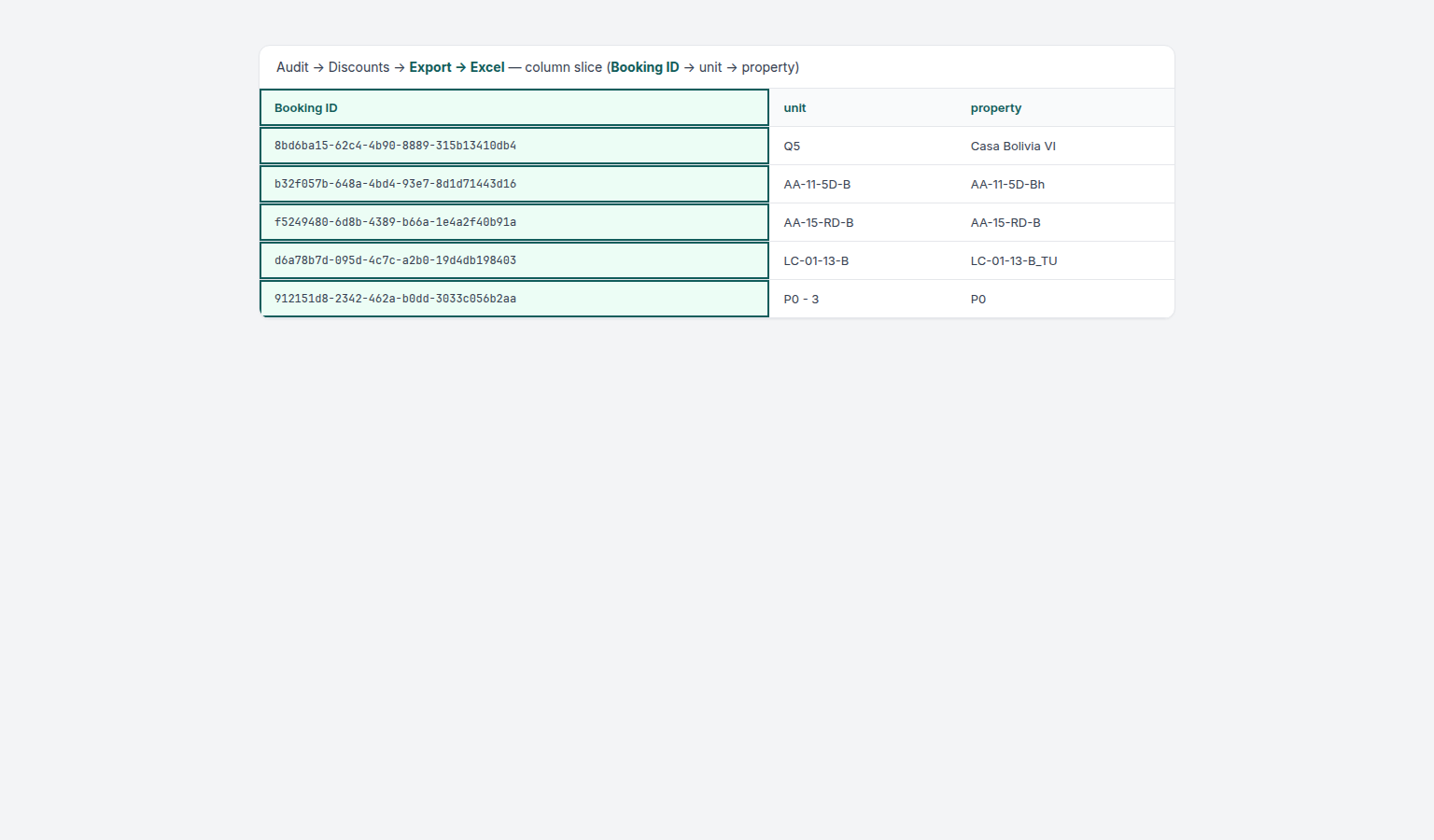The height and width of the screenshot is (840, 1434).
Task: Click unit cell LC-01-13-B
Action: pos(863,260)
